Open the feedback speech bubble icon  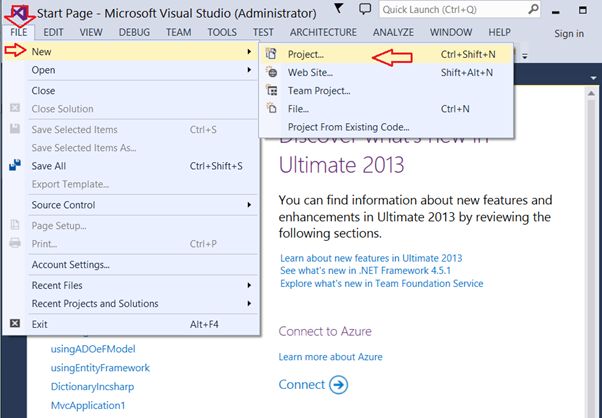364,10
